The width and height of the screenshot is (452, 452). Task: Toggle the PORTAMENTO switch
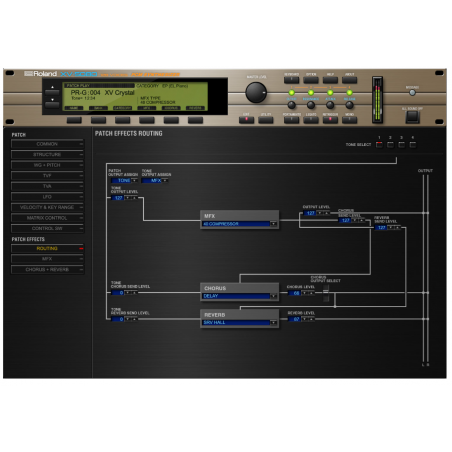click(291, 120)
